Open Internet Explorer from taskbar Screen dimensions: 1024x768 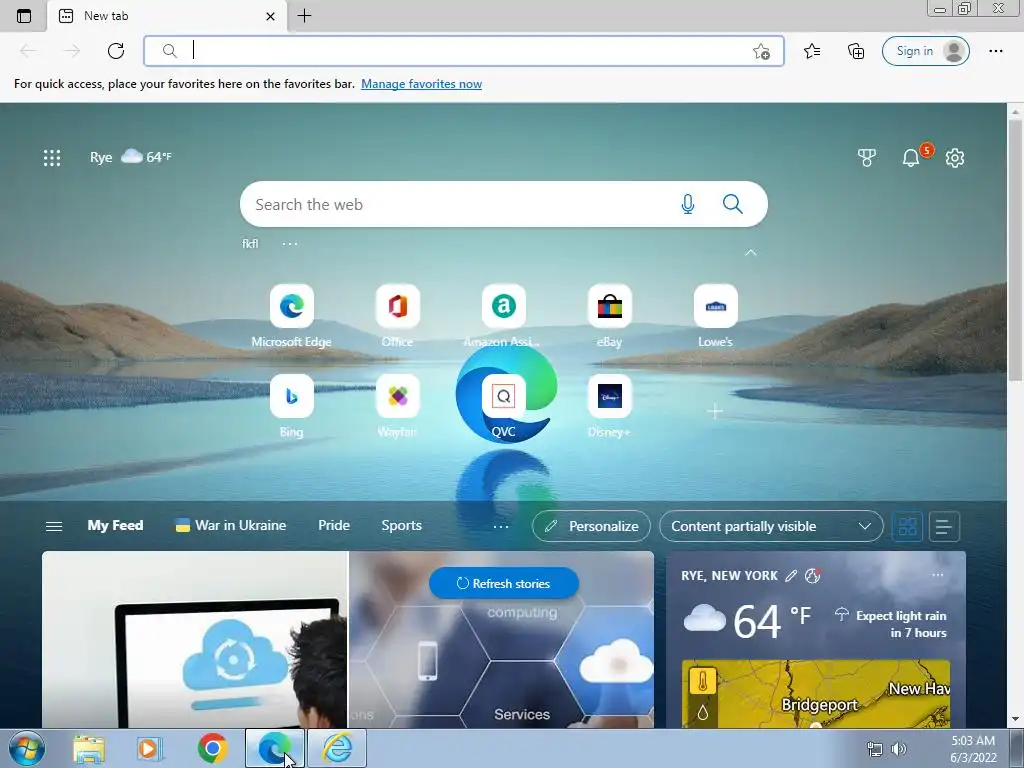coord(338,748)
